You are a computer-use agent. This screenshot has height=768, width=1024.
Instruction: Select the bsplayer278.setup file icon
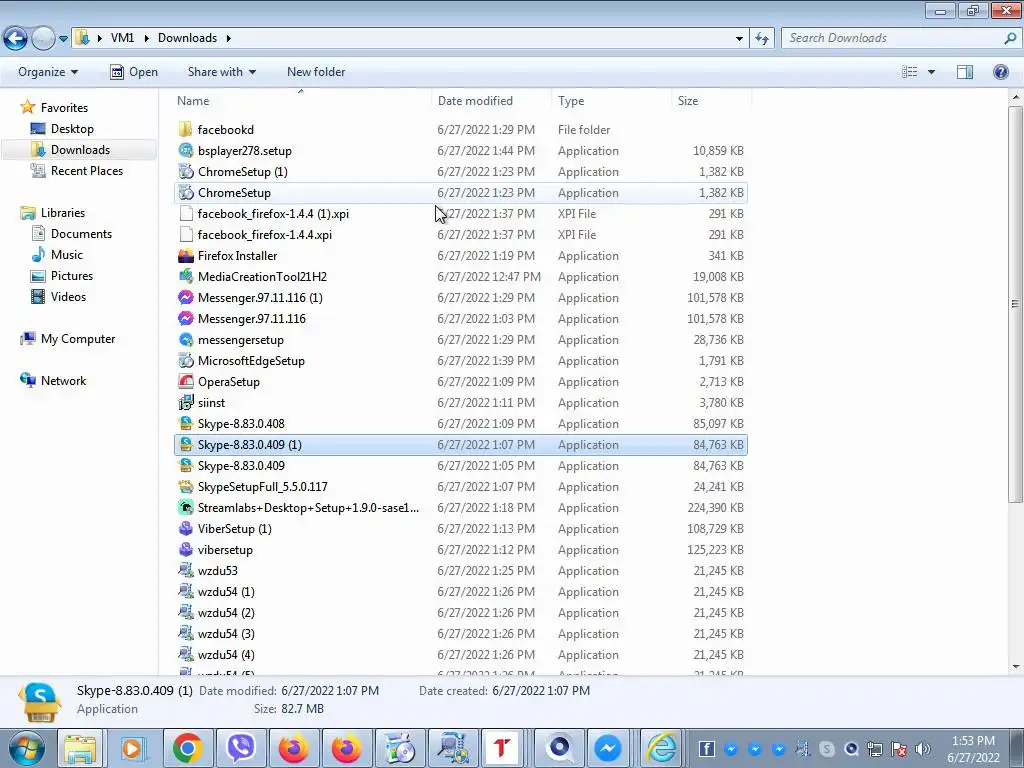[x=185, y=150]
